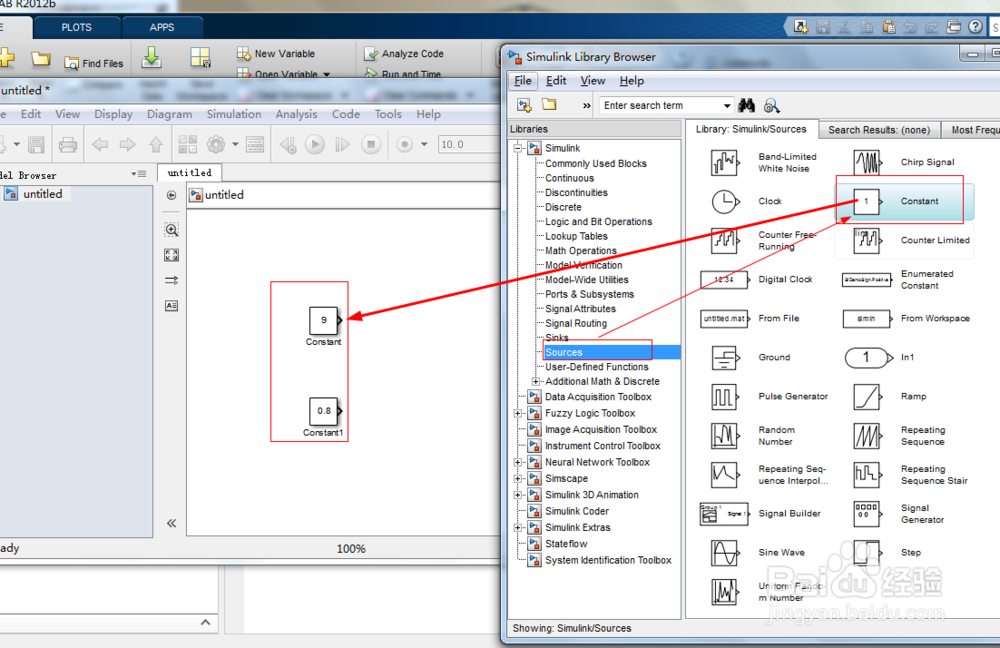Click the binoculars search icon
1000x648 pixels.
tap(746, 105)
